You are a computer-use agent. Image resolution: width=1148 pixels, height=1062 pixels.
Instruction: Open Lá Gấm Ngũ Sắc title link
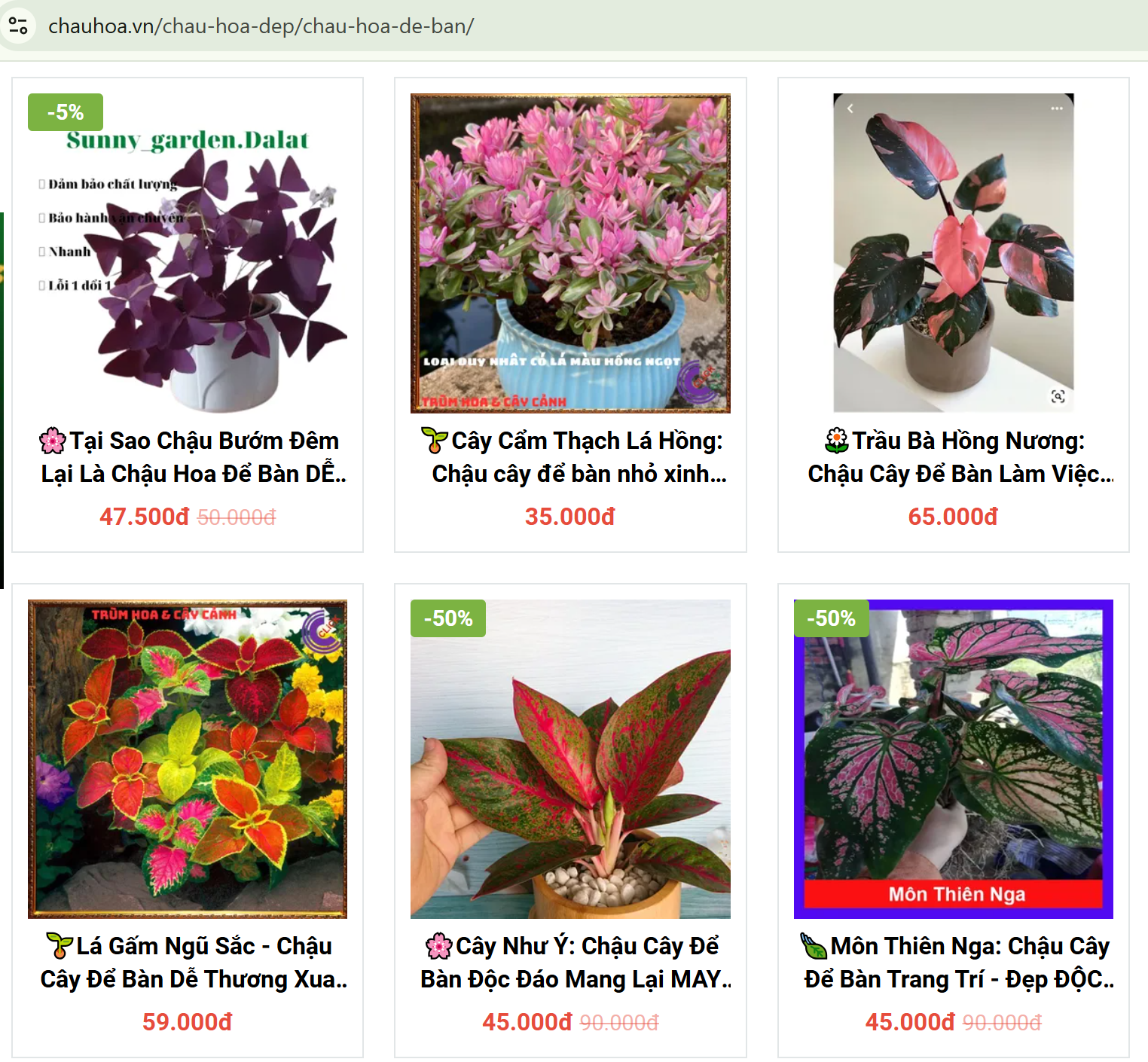pyautogui.click(x=194, y=963)
